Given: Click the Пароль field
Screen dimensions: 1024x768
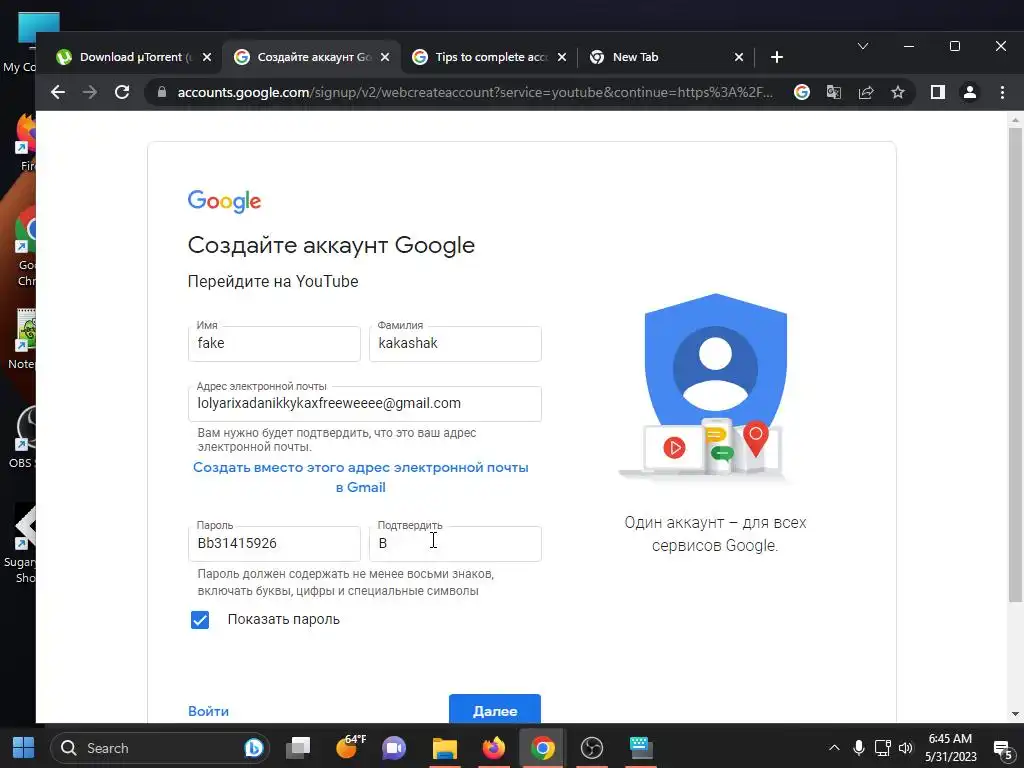Looking at the screenshot, I should 274,543.
